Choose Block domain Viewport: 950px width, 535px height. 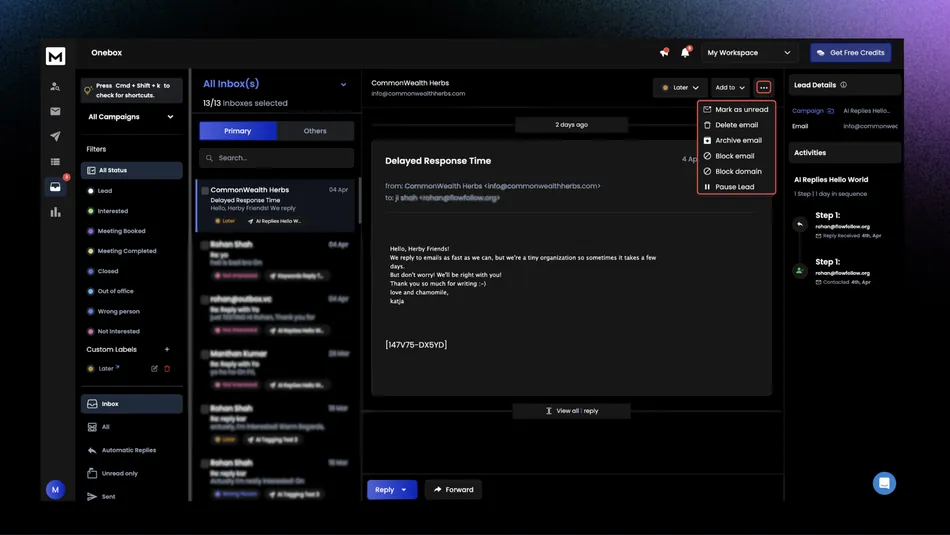tap(732, 171)
